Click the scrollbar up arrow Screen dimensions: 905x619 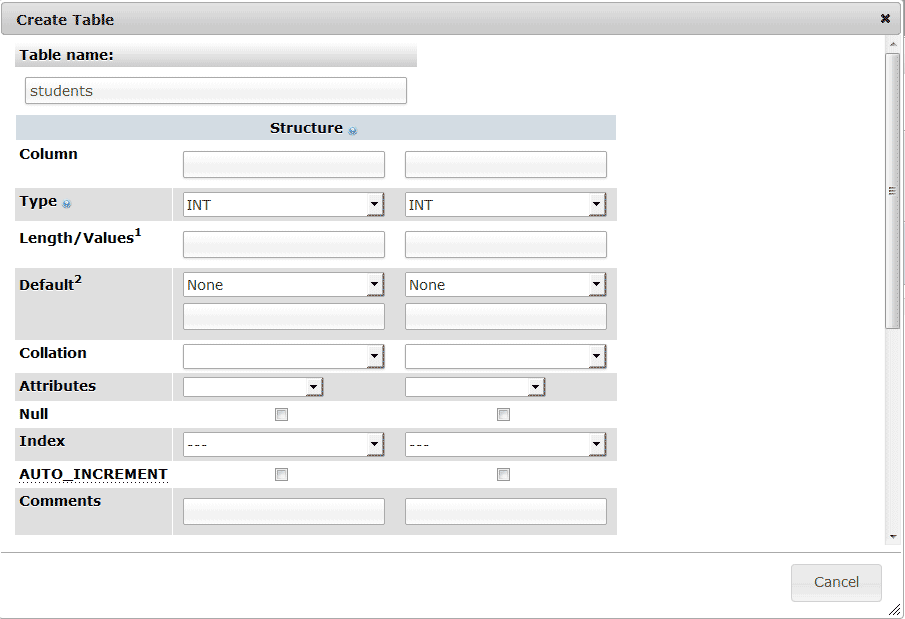click(x=893, y=44)
